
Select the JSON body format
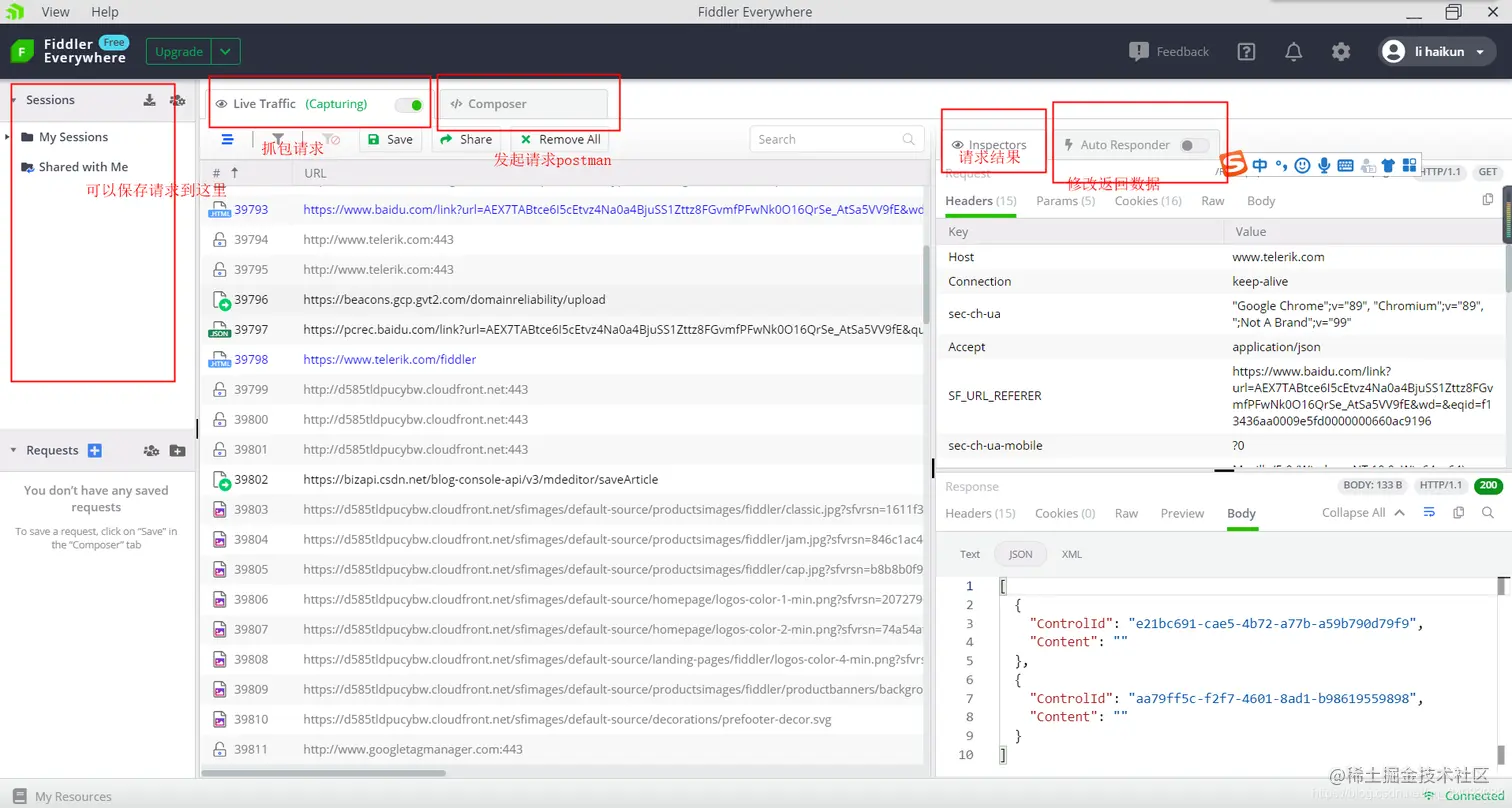pyautogui.click(x=1020, y=554)
